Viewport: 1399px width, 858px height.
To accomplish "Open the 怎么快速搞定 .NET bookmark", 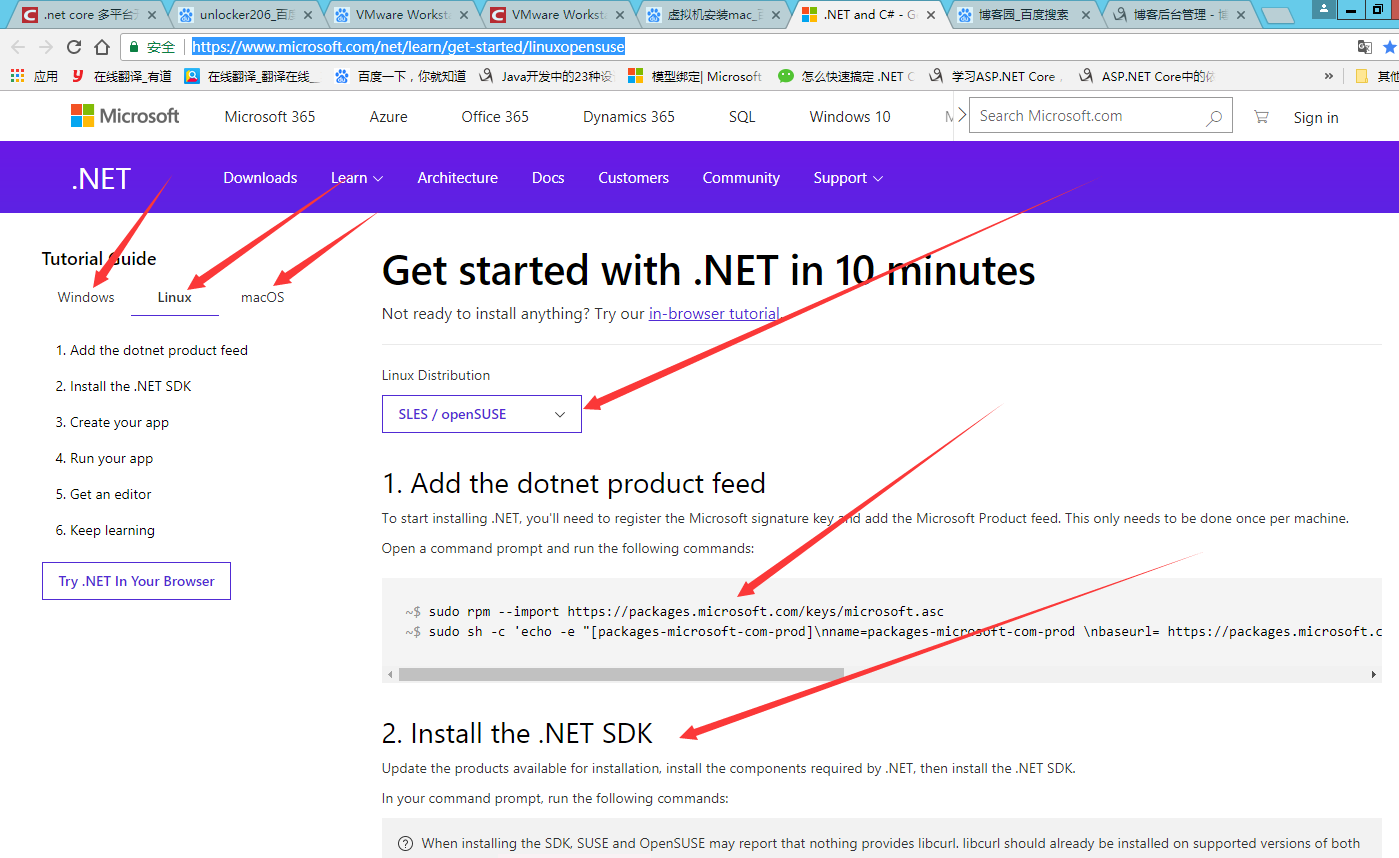I will click(x=845, y=76).
